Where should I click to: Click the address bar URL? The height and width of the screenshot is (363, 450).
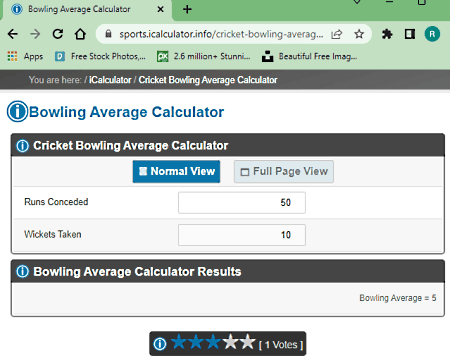pyautogui.click(x=221, y=34)
